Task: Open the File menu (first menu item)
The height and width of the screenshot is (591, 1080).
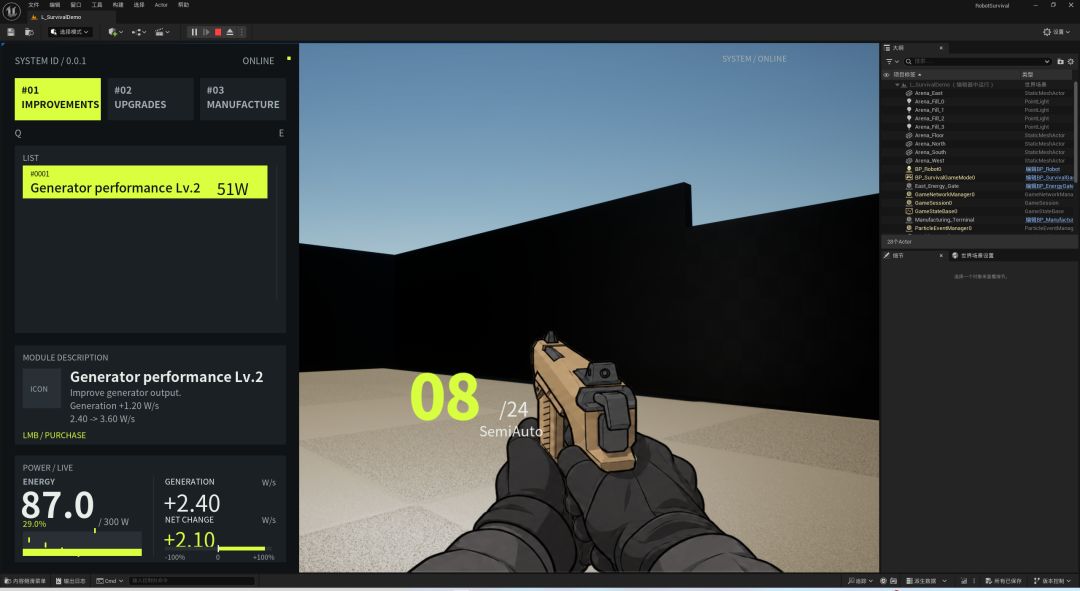Action: (x=33, y=5)
